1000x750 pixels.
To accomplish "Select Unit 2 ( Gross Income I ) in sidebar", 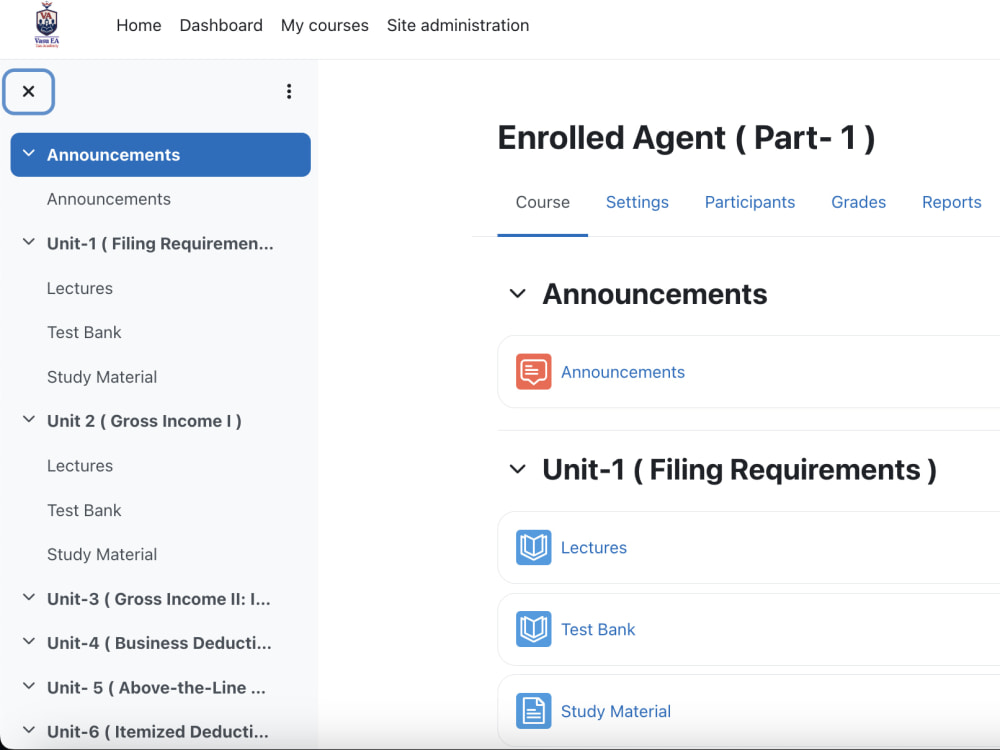I will click(x=144, y=422).
